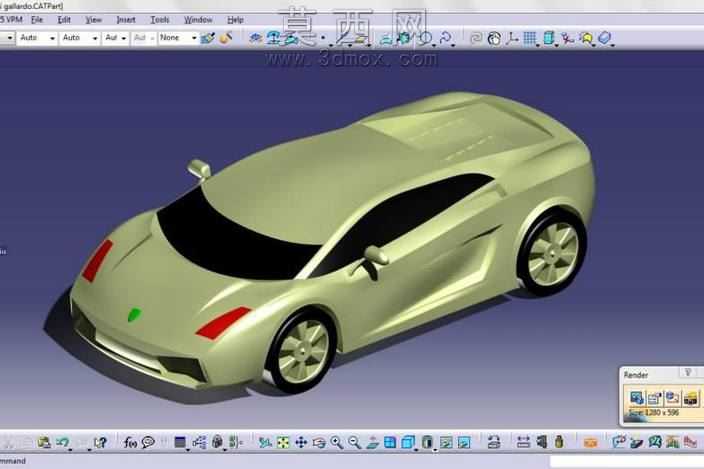704x469 pixels.
Task: Click the graphic properties wizard icon beside Painter
Action: pyautogui.click(x=226, y=38)
